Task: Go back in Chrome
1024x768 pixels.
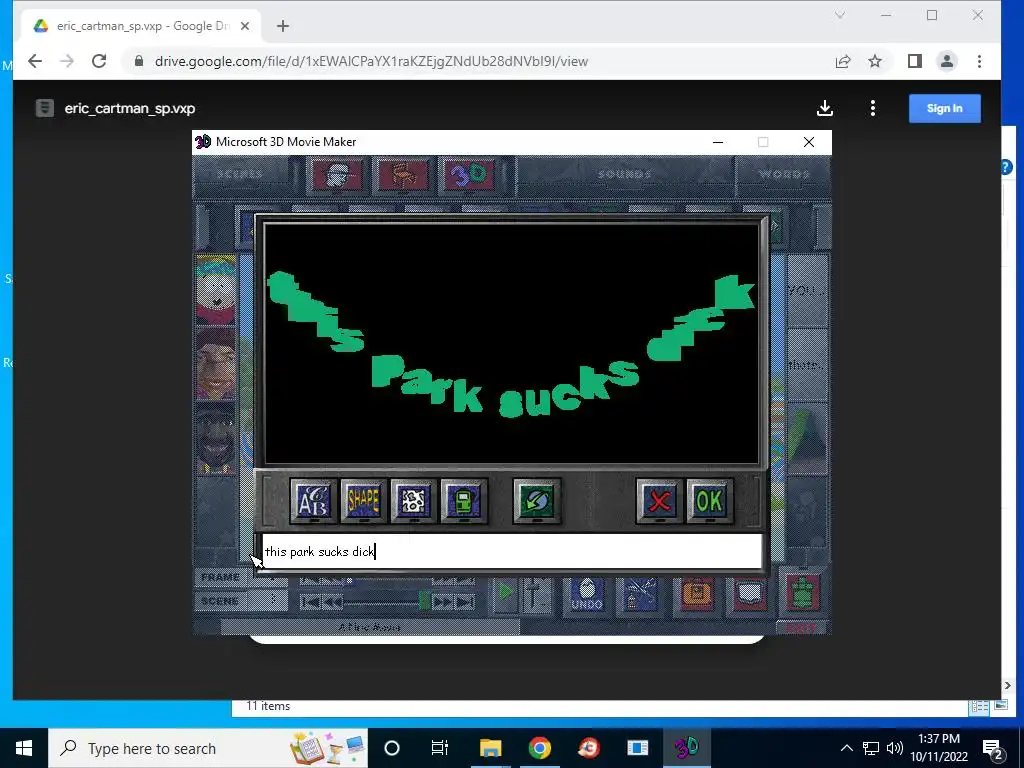Action: click(x=35, y=61)
